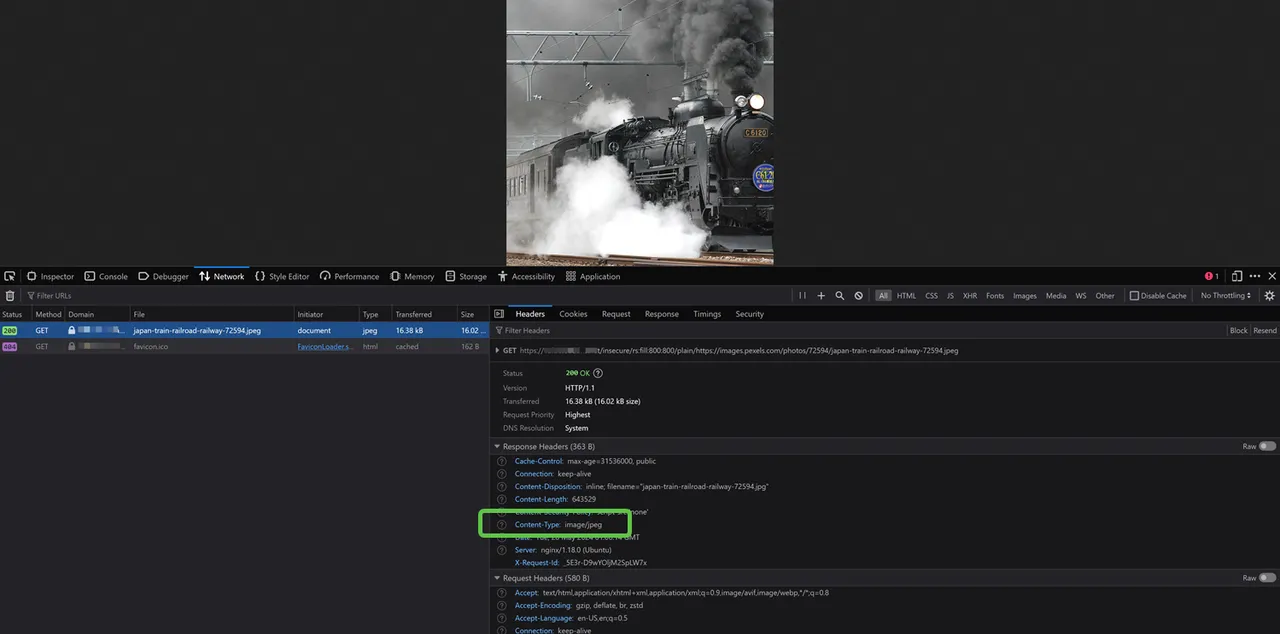Select the All filter button
The width and height of the screenshot is (1280, 634).
pos(883,296)
